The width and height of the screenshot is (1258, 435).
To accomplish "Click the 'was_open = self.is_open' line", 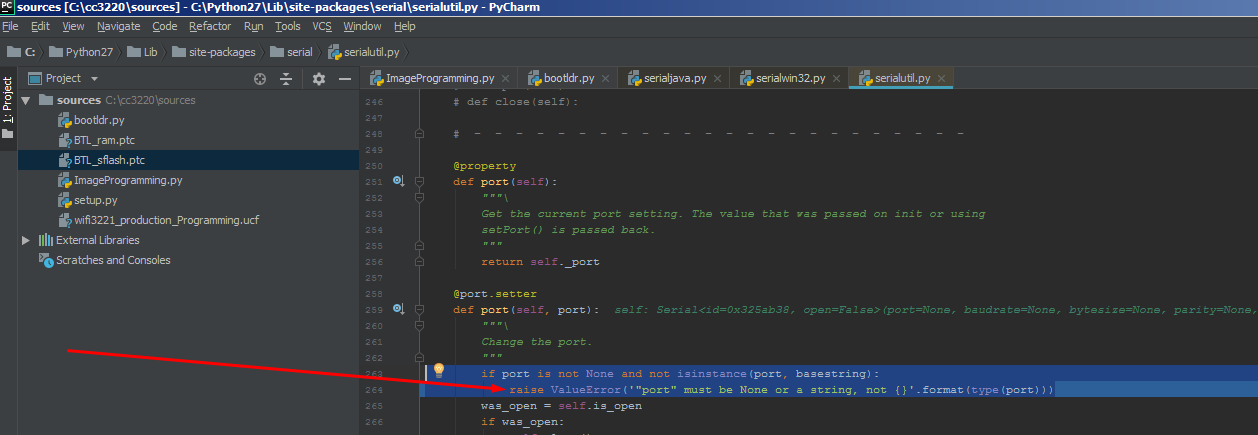I will (x=561, y=405).
